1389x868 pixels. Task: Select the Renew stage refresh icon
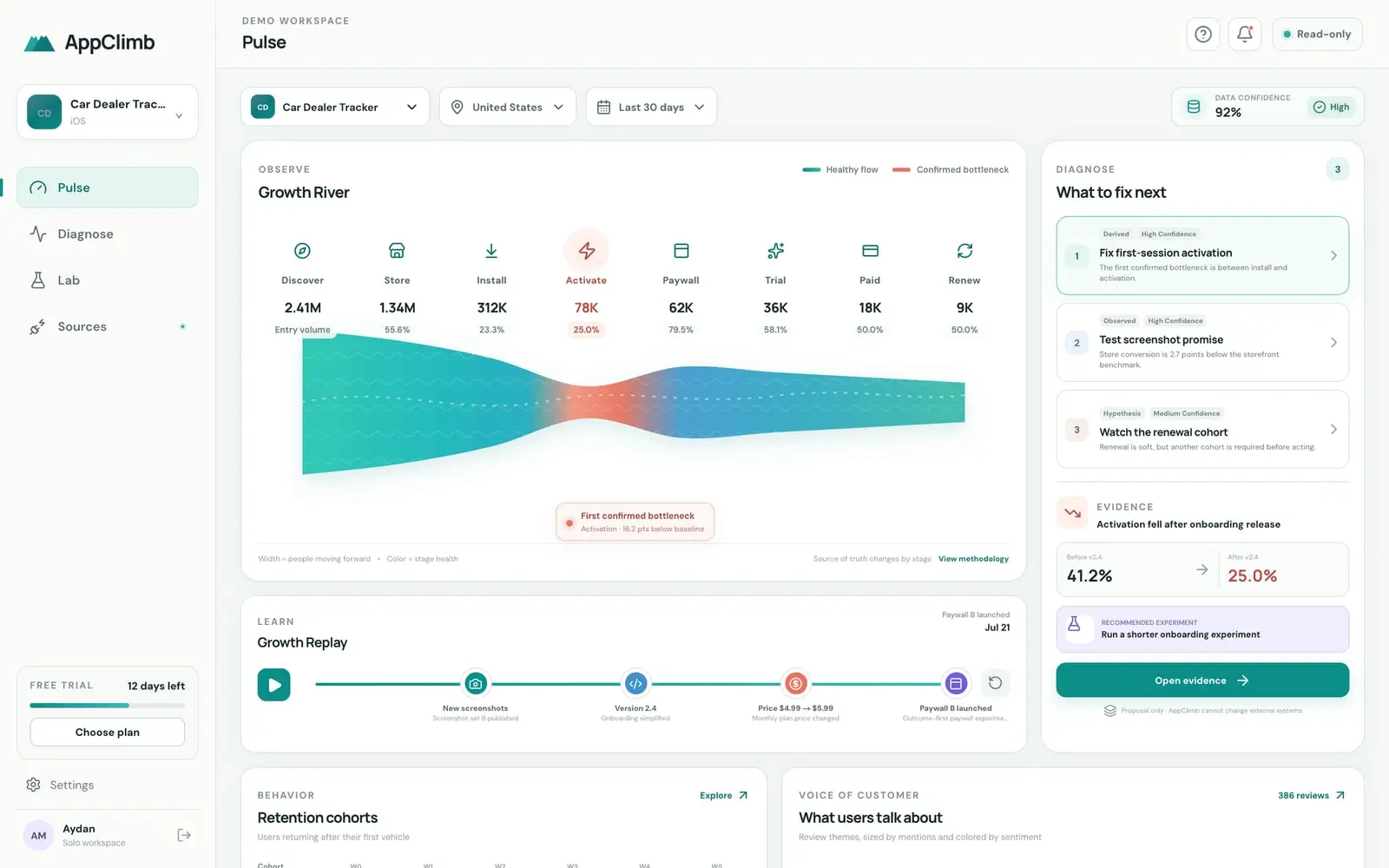point(964,251)
